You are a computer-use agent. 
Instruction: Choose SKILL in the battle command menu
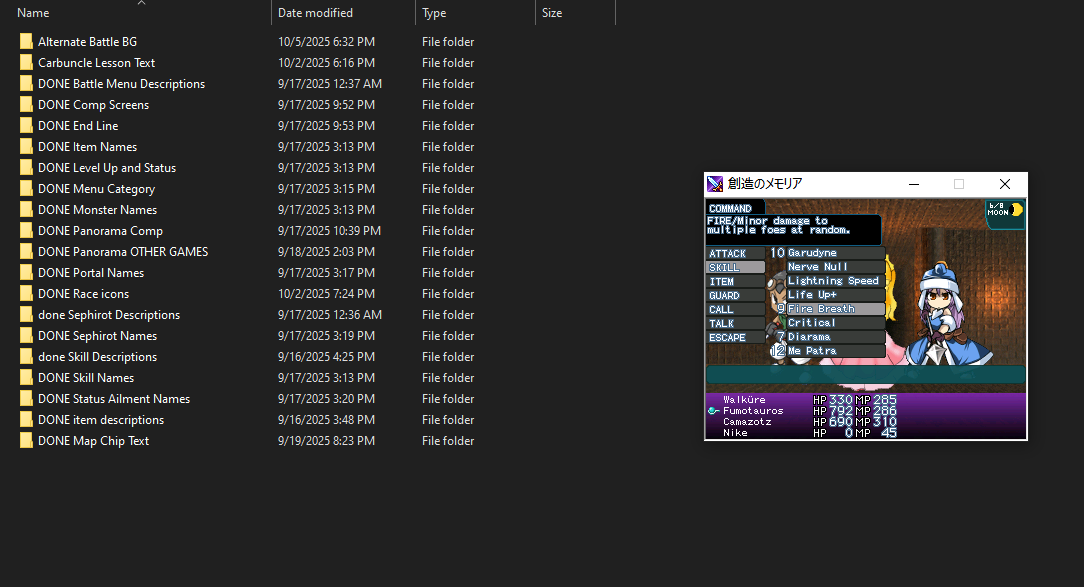point(736,268)
